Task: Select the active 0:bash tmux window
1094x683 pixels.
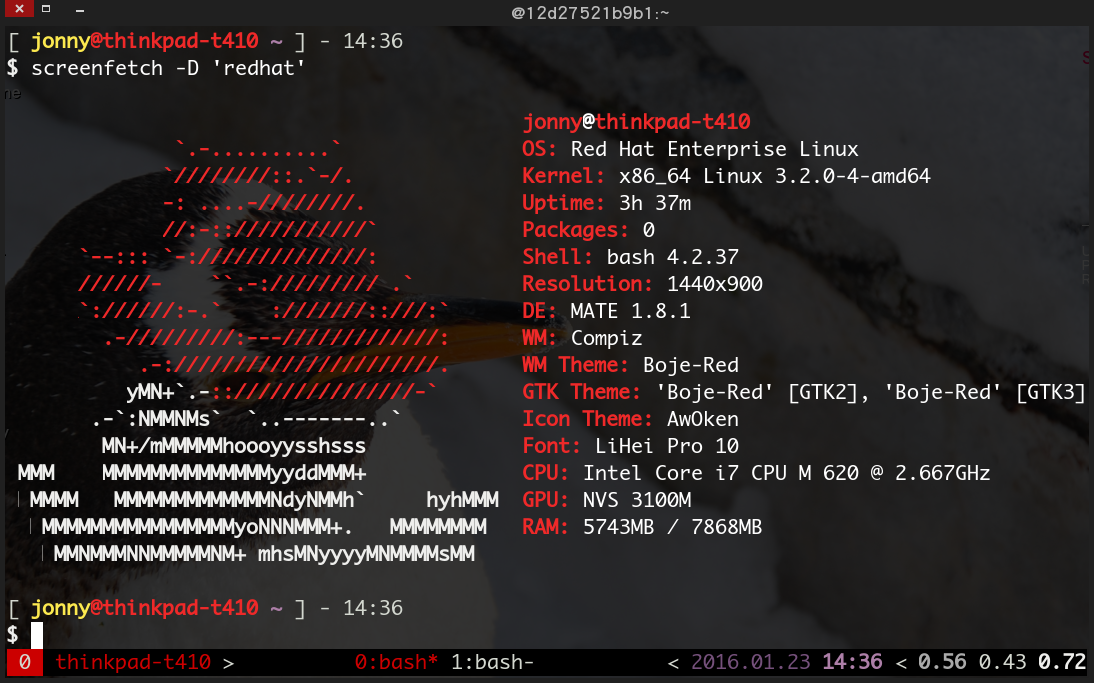Action: point(398,662)
